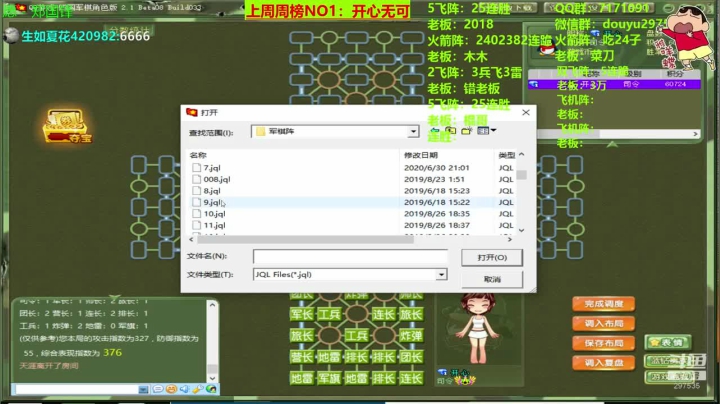Click the chat bubble icon in chat bar

coord(158,389)
